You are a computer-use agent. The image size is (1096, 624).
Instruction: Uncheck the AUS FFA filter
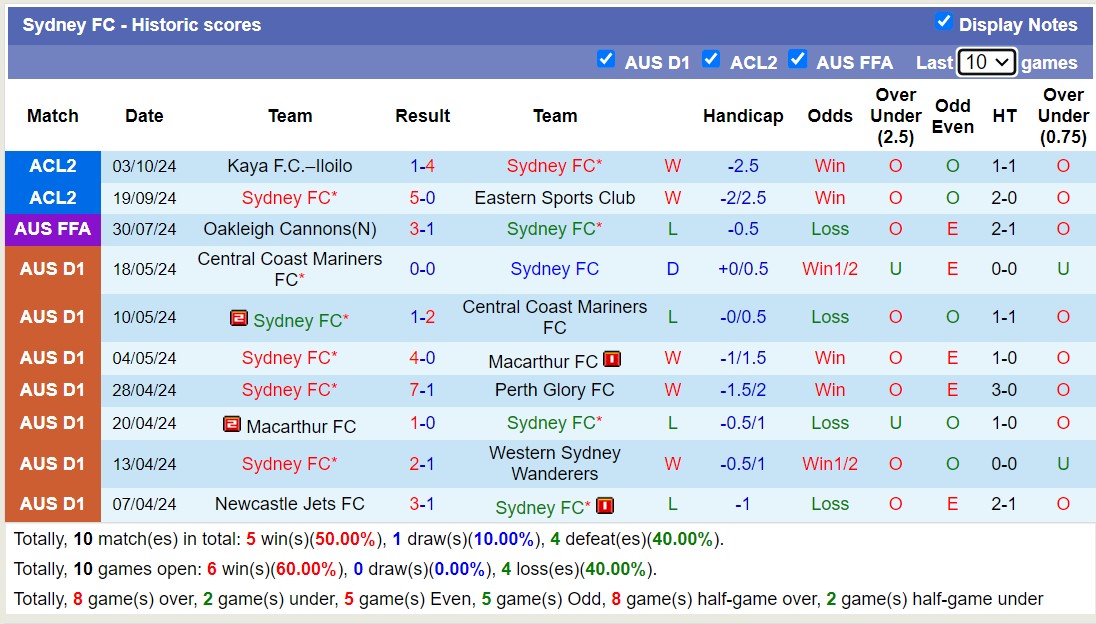pyautogui.click(x=799, y=60)
